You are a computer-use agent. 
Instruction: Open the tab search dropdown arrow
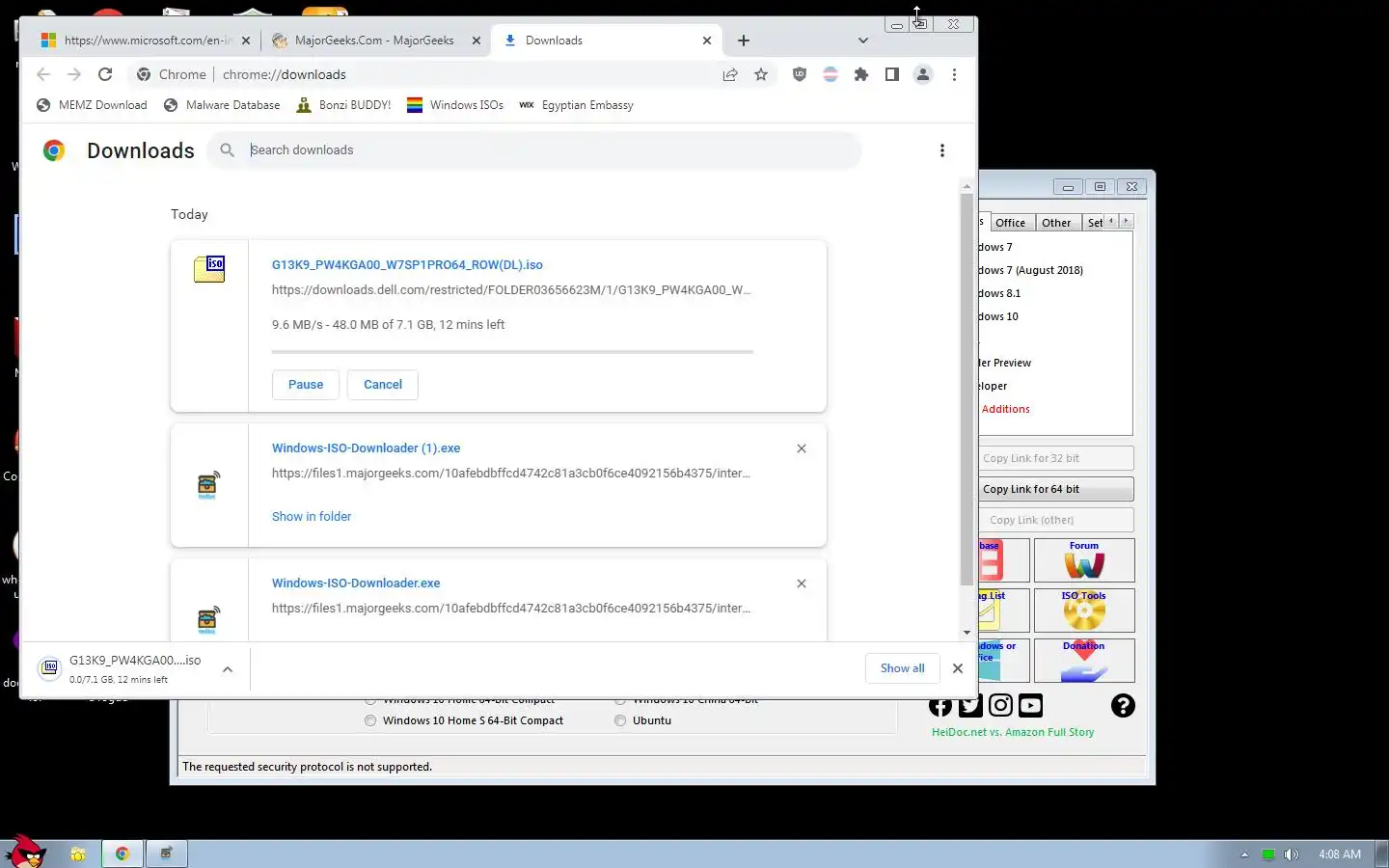pyautogui.click(x=863, y=41)
